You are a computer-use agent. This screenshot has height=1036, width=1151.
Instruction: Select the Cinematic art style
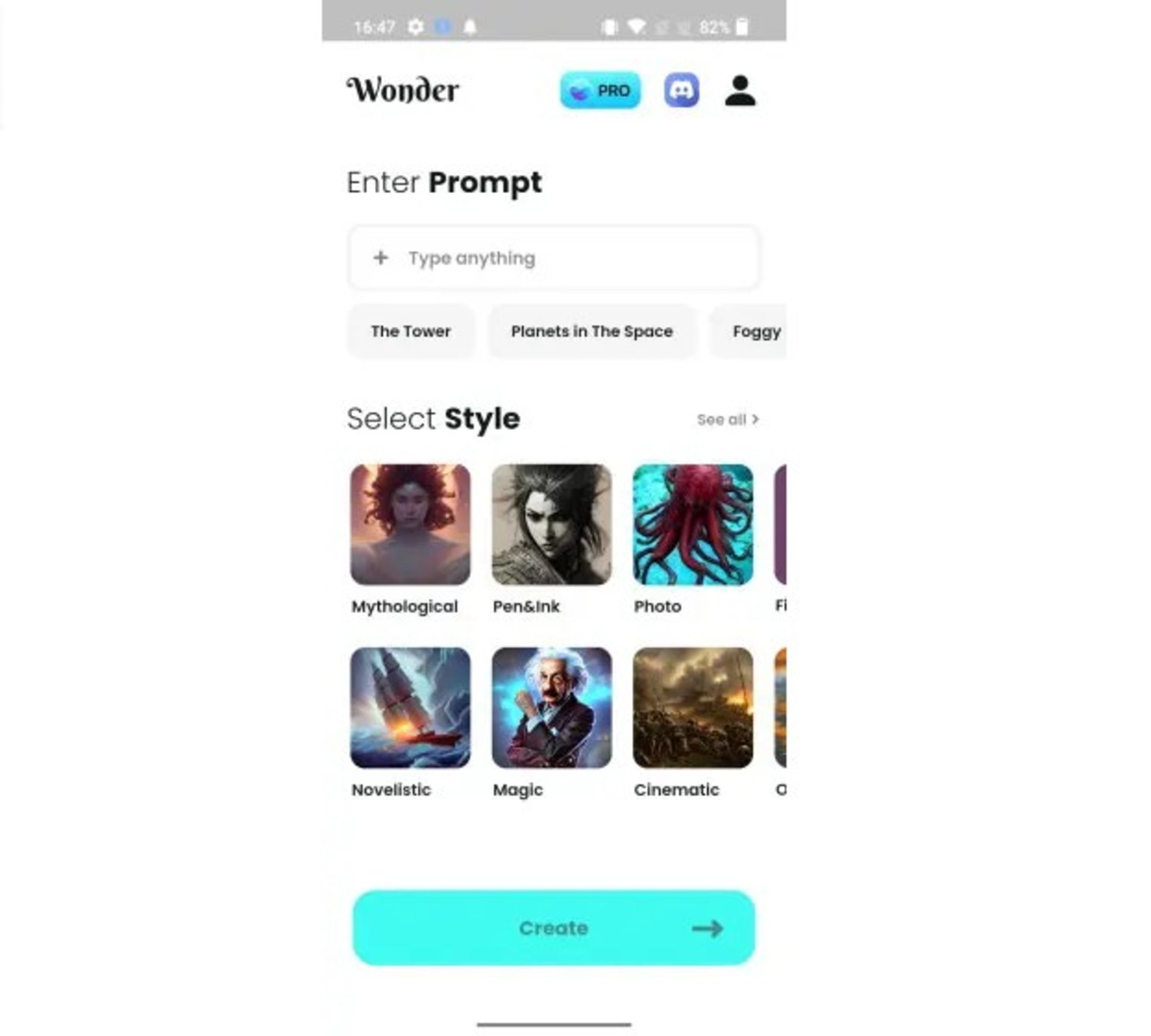point(692,707)
